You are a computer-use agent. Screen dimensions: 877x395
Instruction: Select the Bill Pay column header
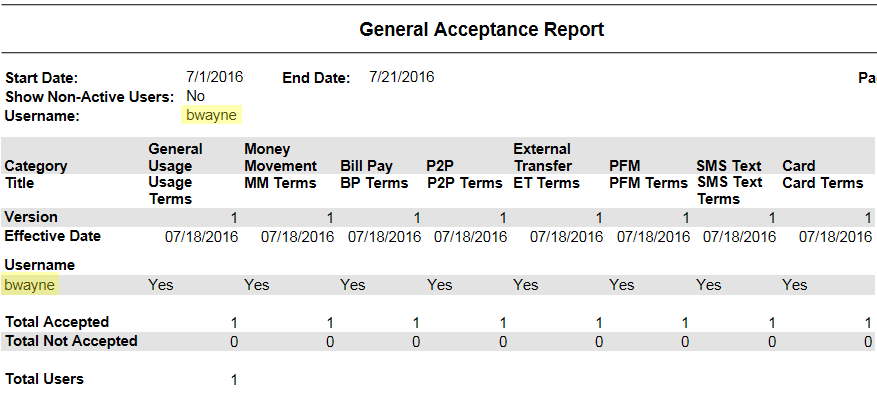(x=366, y=166)
